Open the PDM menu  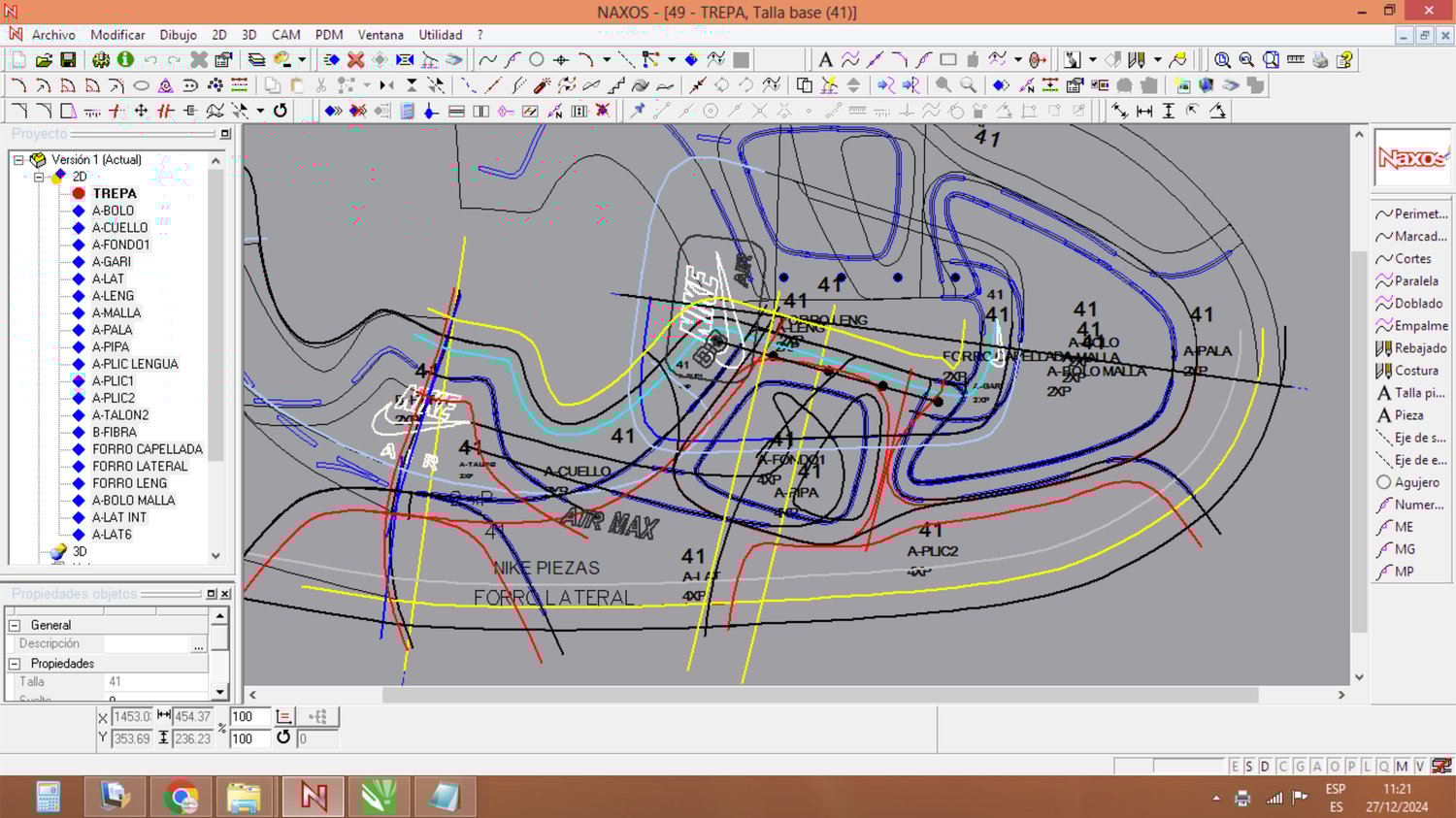tap(329, 35)
